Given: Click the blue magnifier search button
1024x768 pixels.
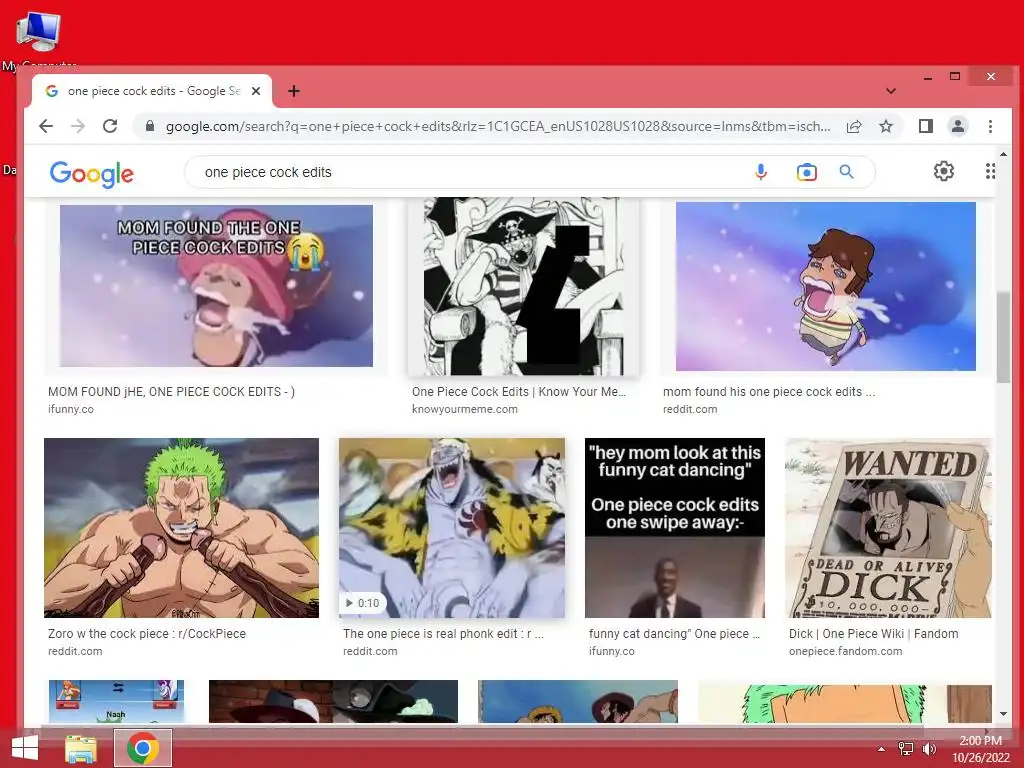Looking at the screenshot, I should click(846, 172).
